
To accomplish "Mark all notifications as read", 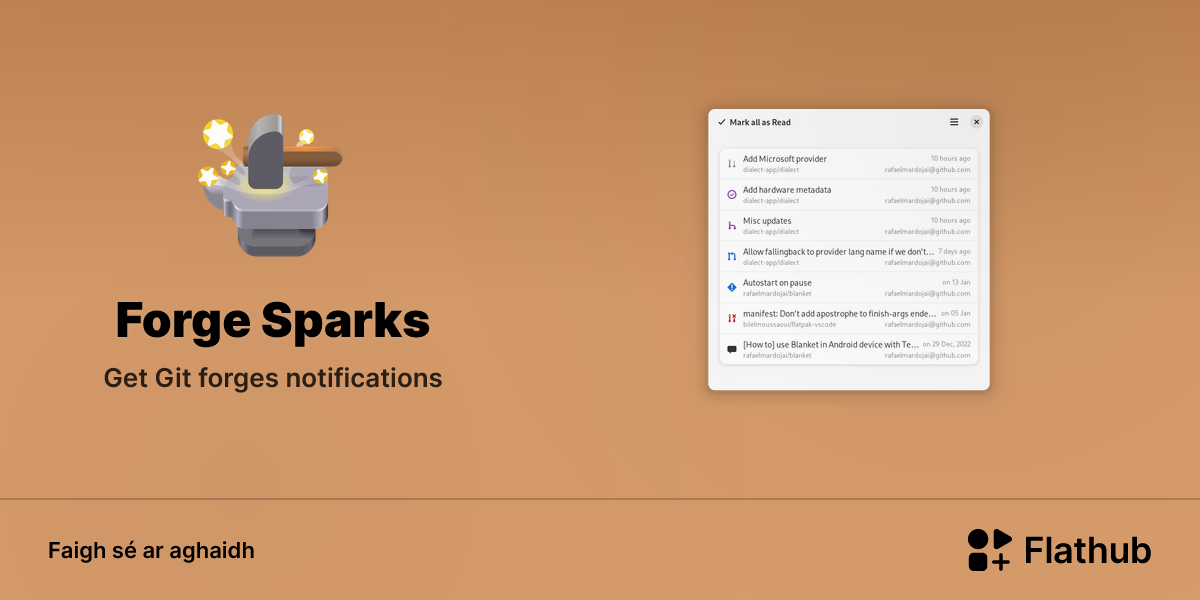I will (754, 122).
